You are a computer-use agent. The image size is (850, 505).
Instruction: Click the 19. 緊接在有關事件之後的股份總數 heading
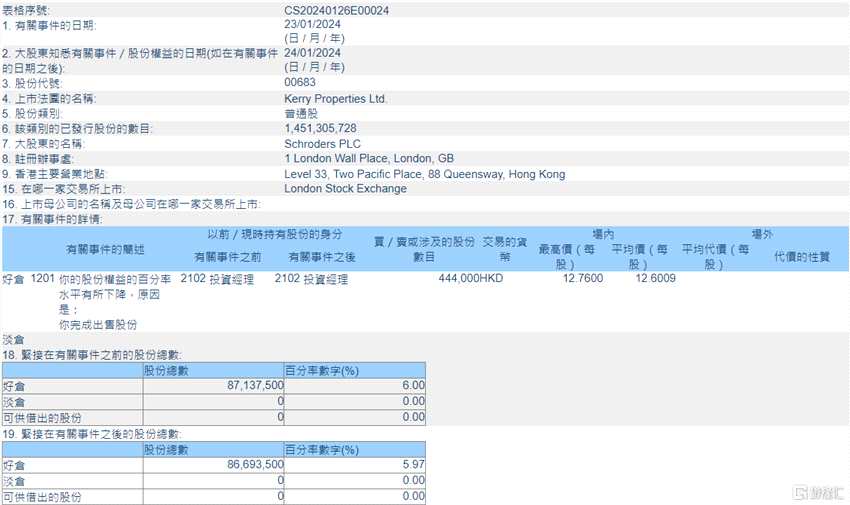[92, 435]
